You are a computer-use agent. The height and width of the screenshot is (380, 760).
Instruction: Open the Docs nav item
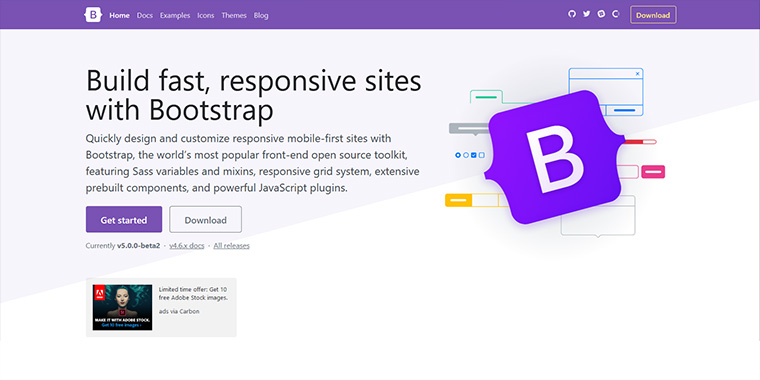click(145, 15)
